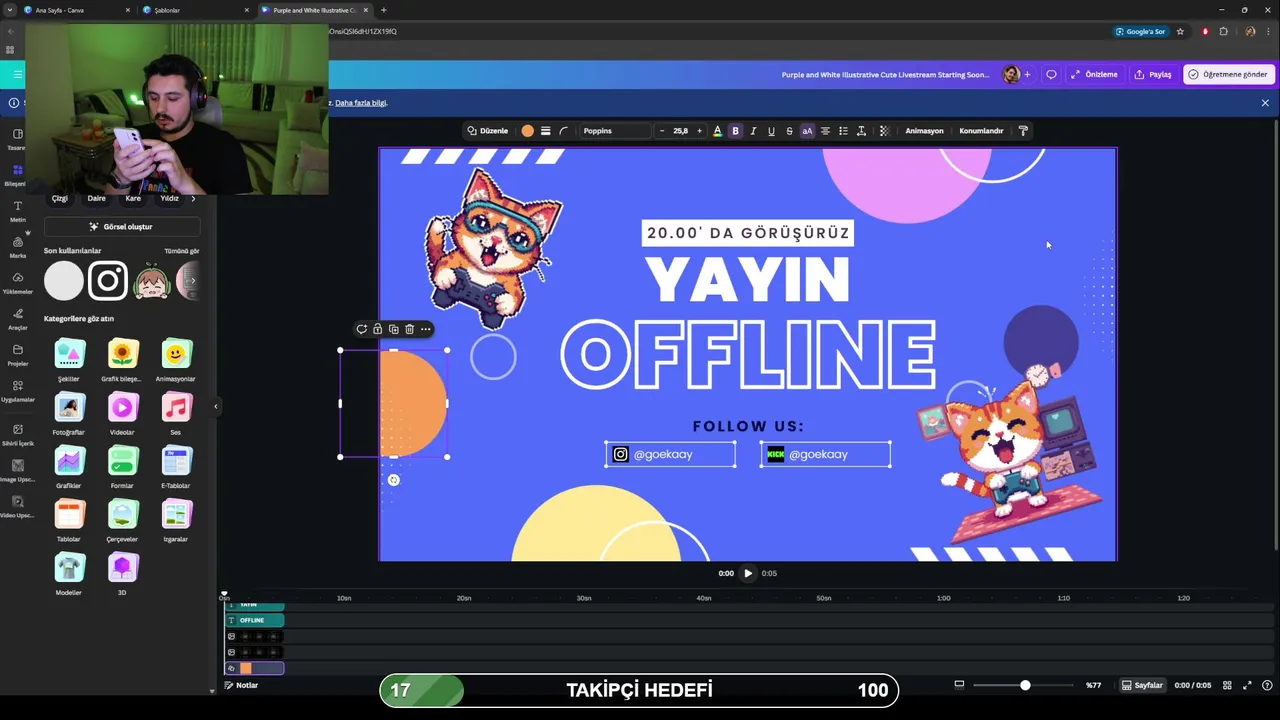1280x720 pixels.
Task: Open the Poppins font dropdown
Action: (614, 131)
